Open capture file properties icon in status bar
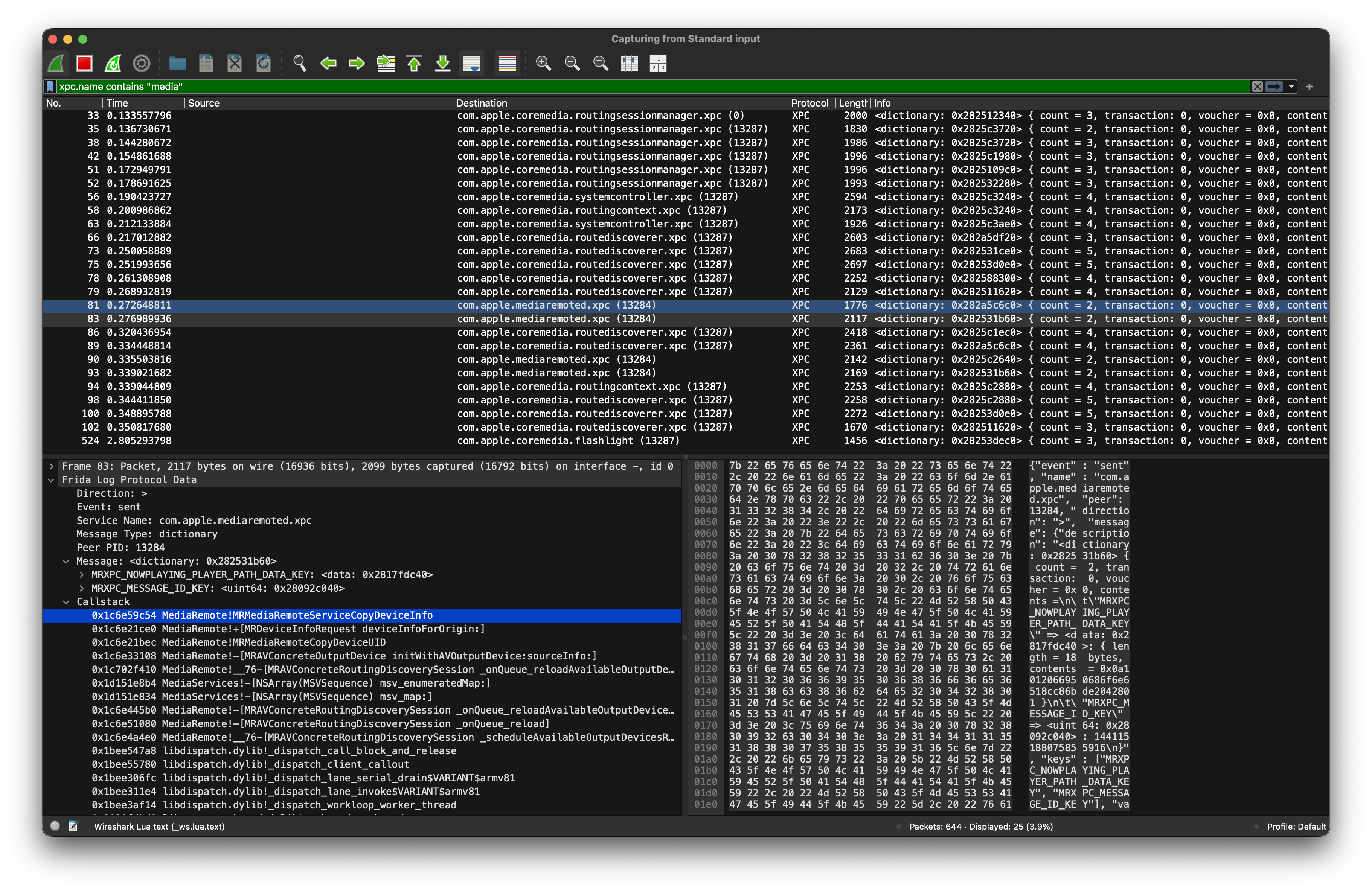The height and width of the screenshot is (892, 1372). click(73, 826)
